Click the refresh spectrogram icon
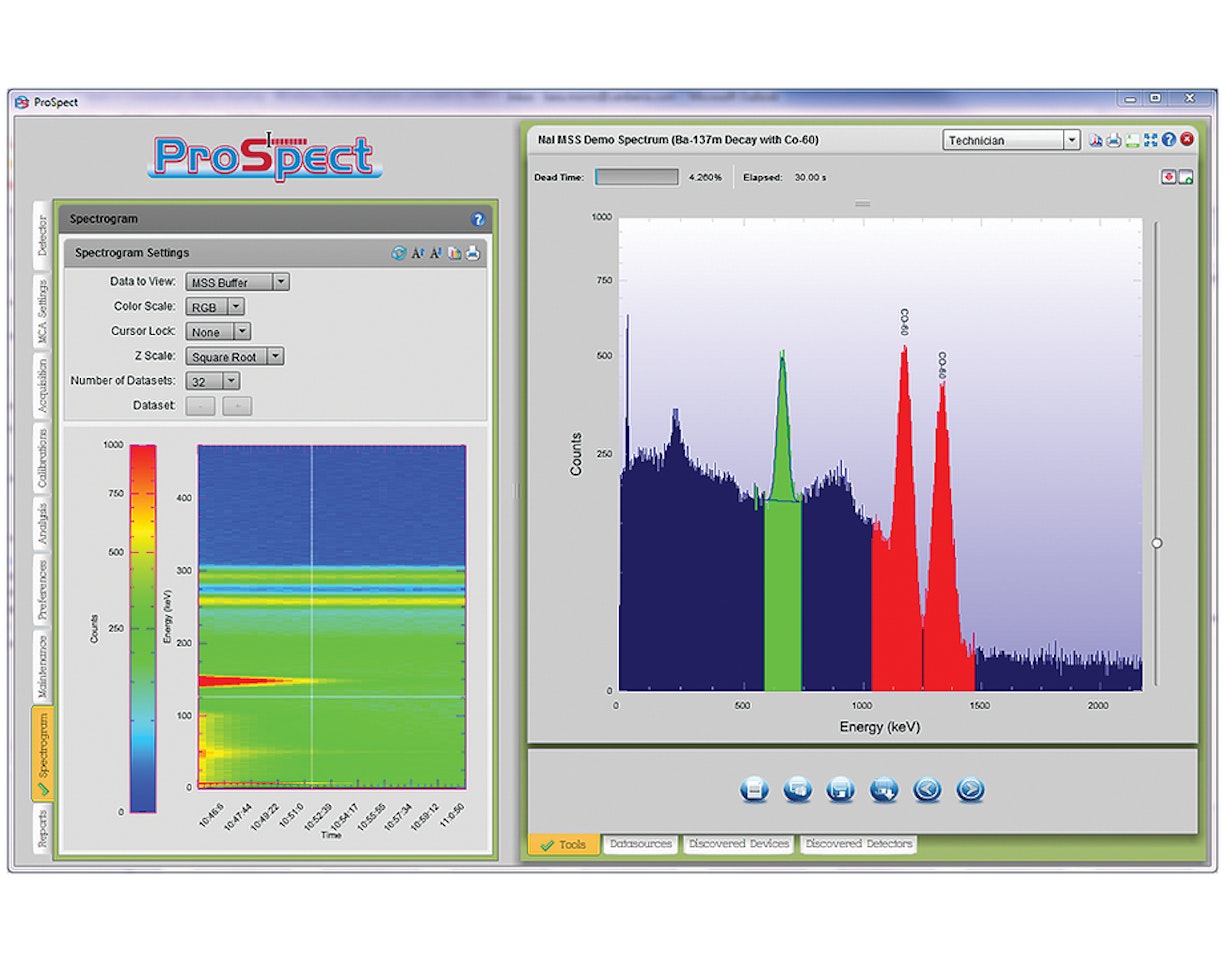1224x960 pixels. click(399, 253)
